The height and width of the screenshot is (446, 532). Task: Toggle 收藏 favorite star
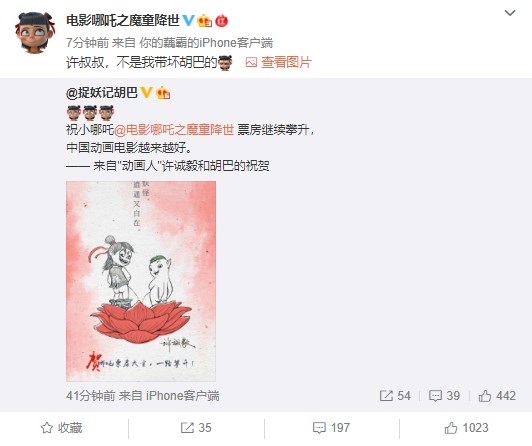pyautogui.click(x=61, y=428)
